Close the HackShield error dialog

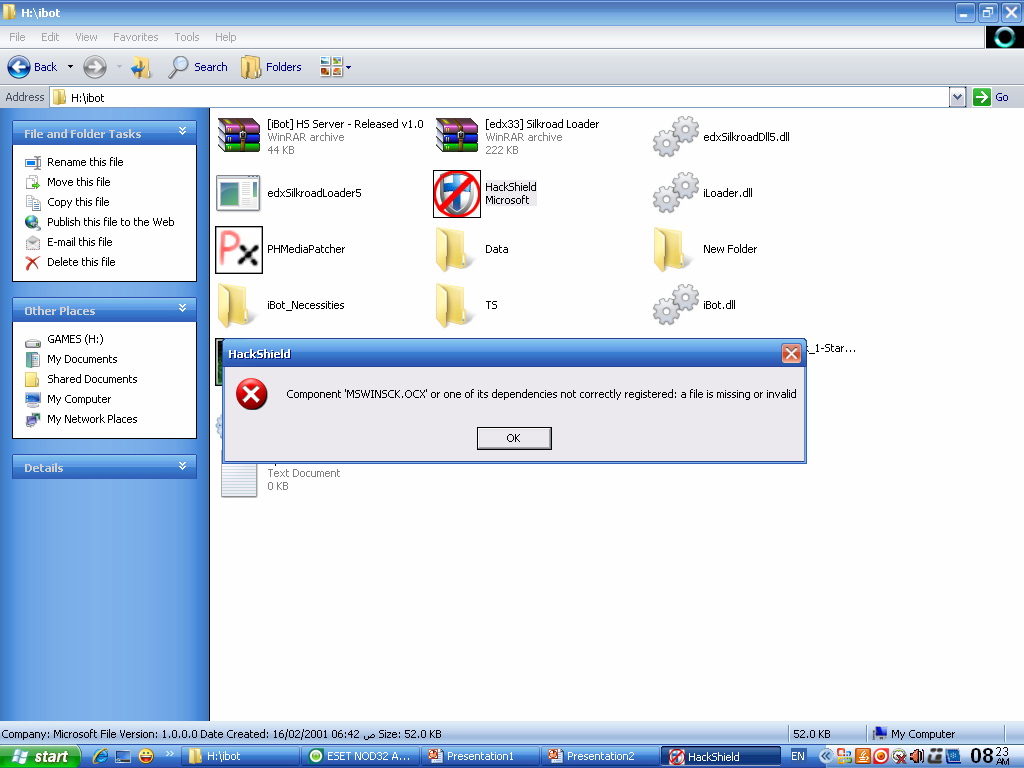pyautogui.click(x=791, y=353)
